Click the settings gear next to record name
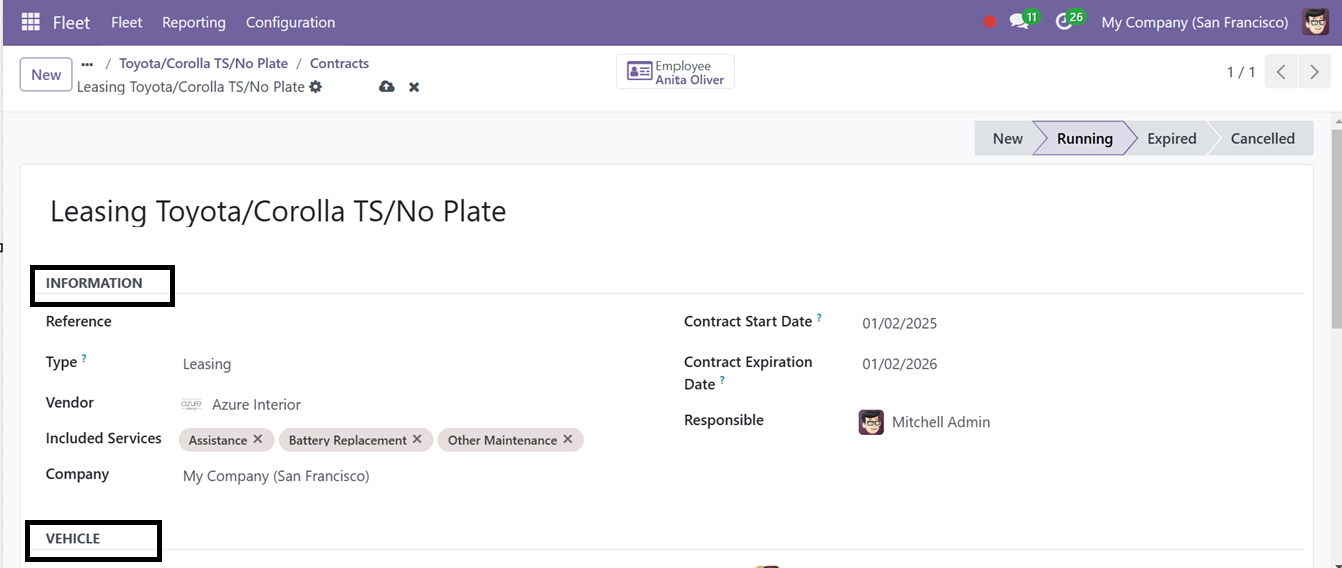 [316, 87]
